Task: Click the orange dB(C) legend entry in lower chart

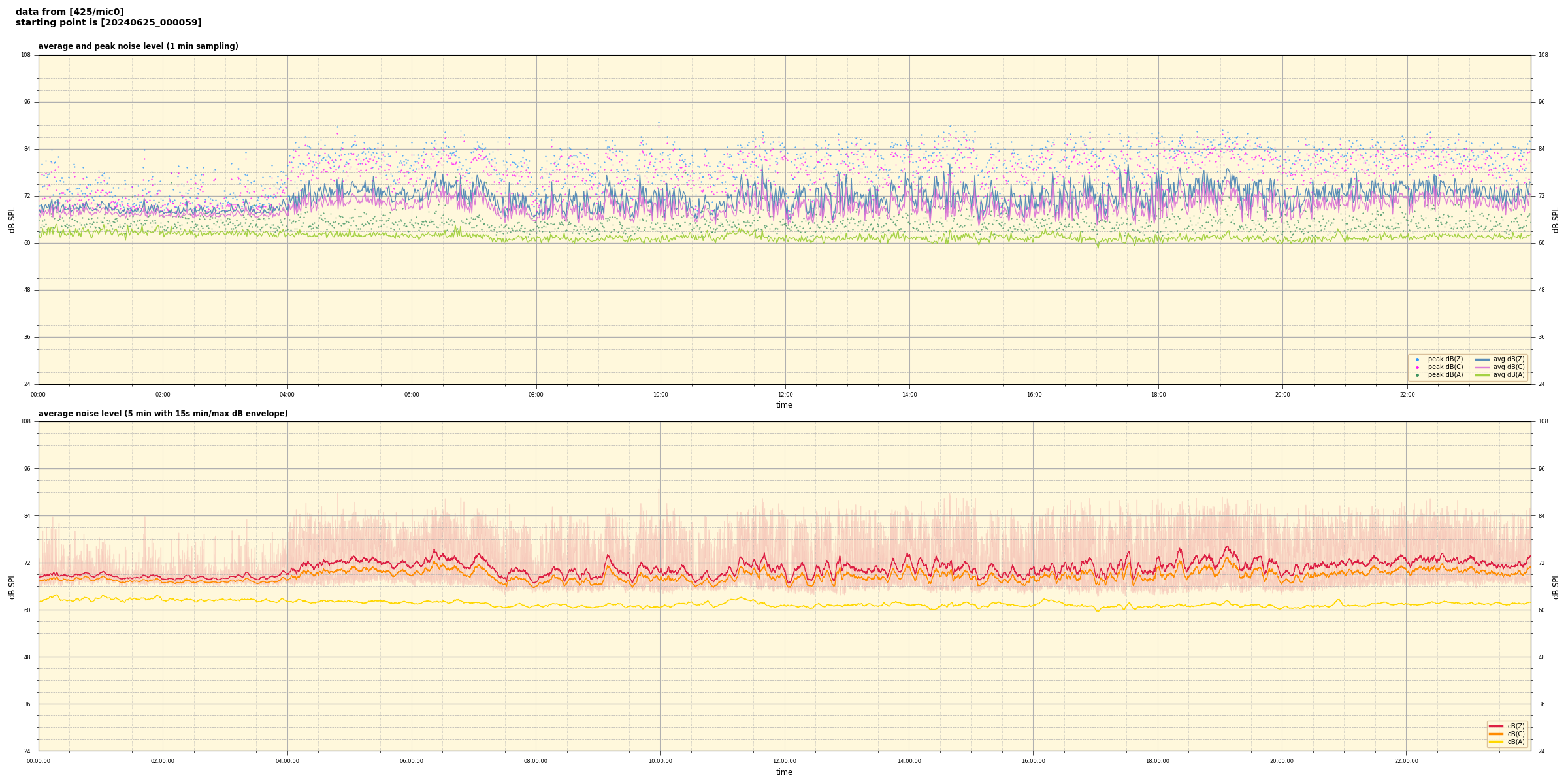Action: coord(1495,734)
